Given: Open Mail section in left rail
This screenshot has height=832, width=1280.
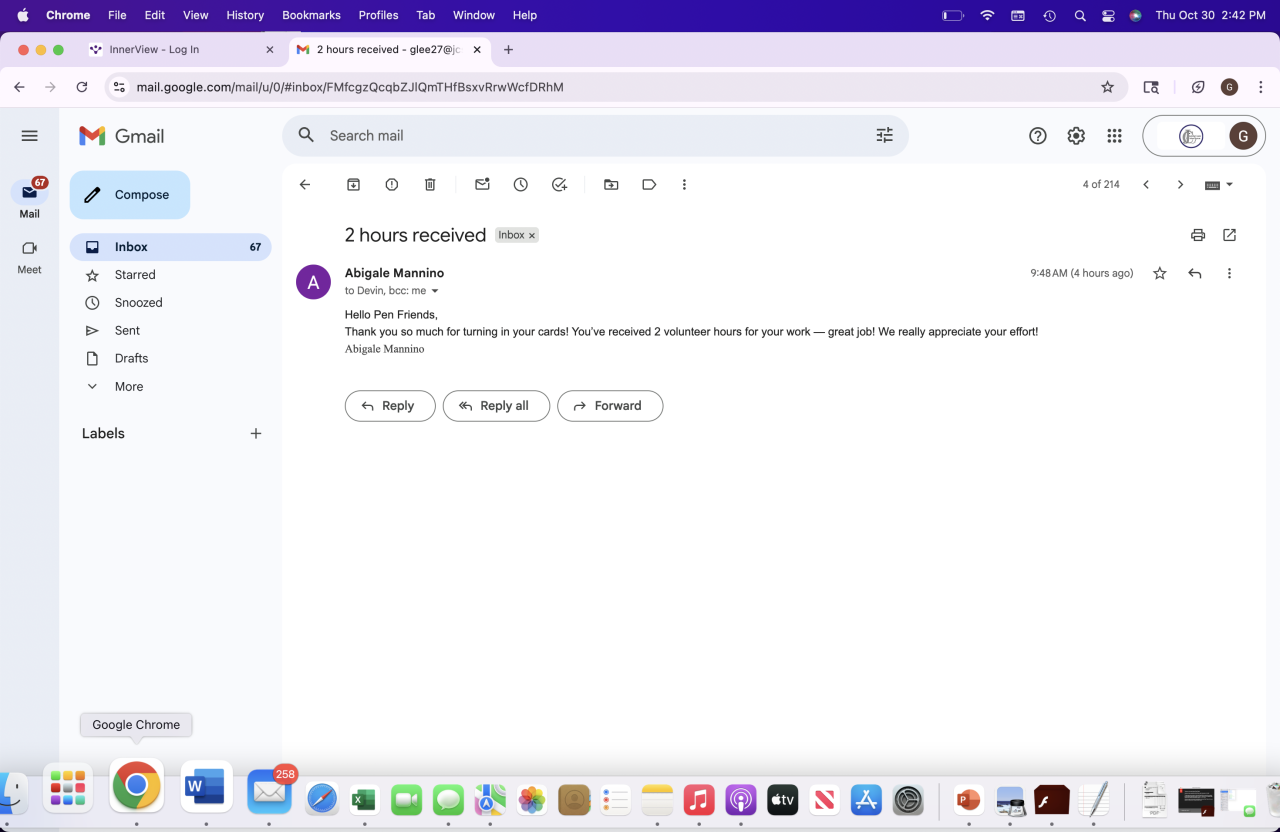Looking at the screenshot, I should 29,198.
